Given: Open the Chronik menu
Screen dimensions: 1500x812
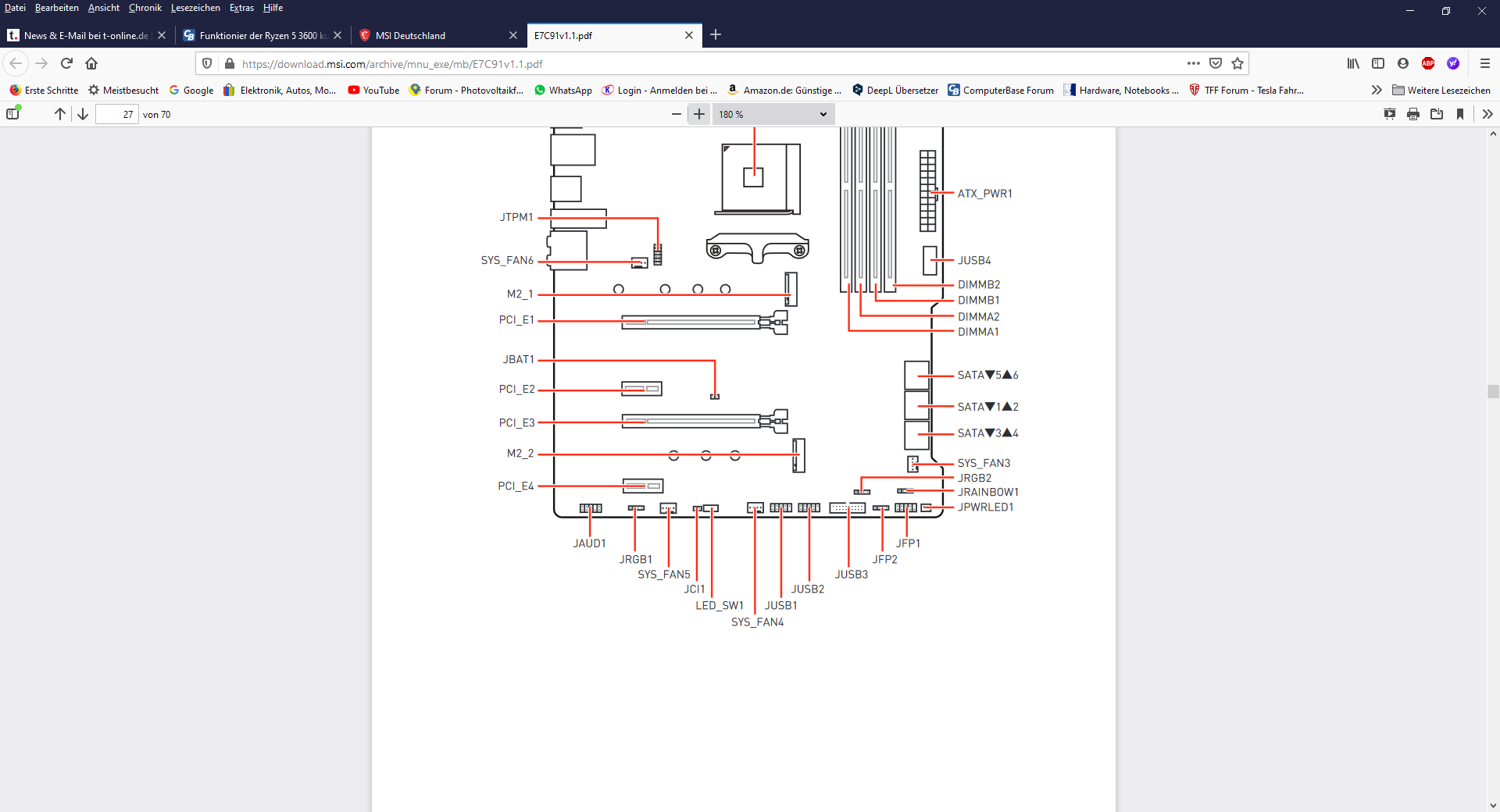Looking at the screenshot, I should (145, 8).
